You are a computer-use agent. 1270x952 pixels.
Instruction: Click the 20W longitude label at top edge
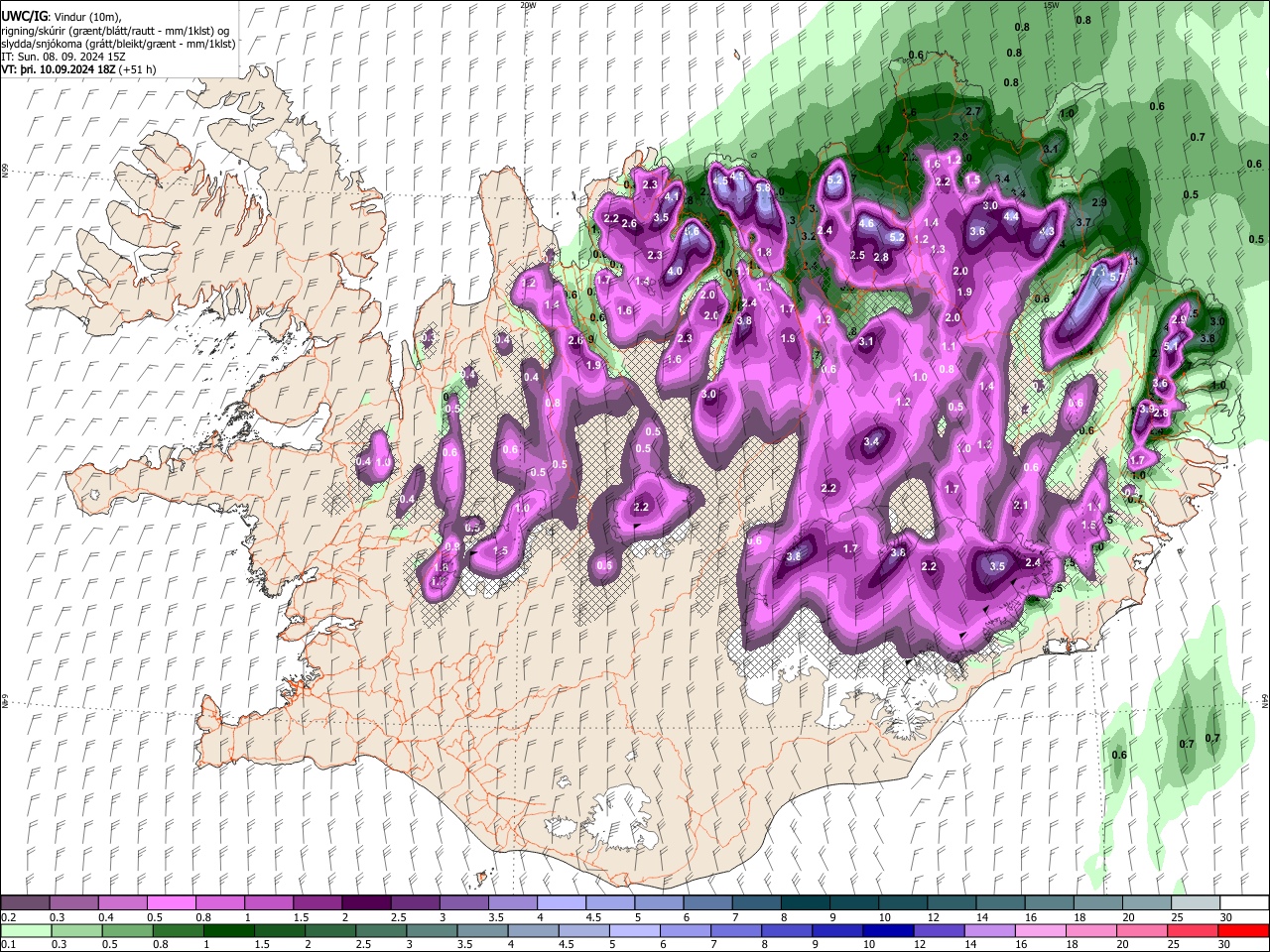(528, 5)
